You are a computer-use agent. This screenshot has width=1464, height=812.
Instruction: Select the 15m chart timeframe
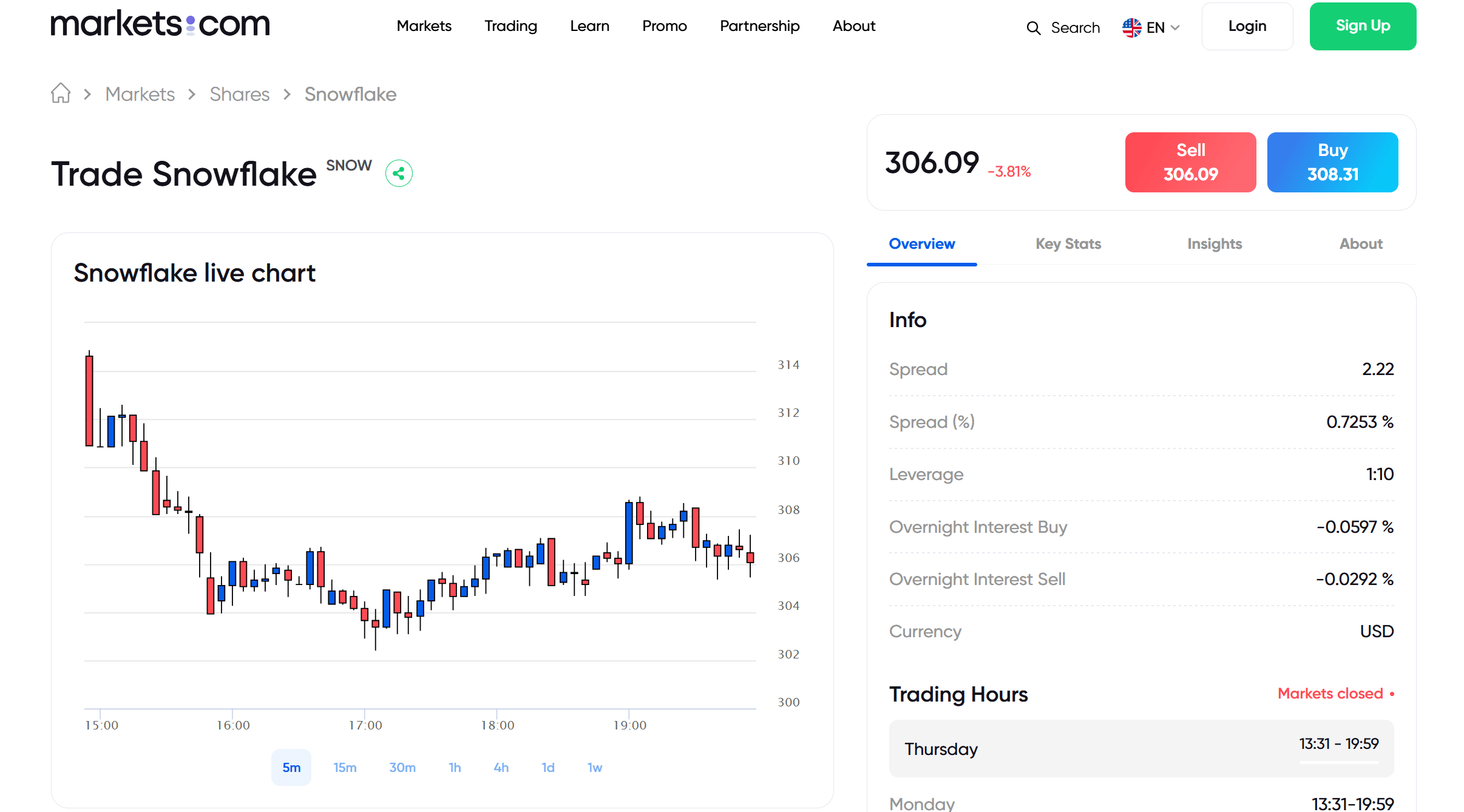point(345,768)
